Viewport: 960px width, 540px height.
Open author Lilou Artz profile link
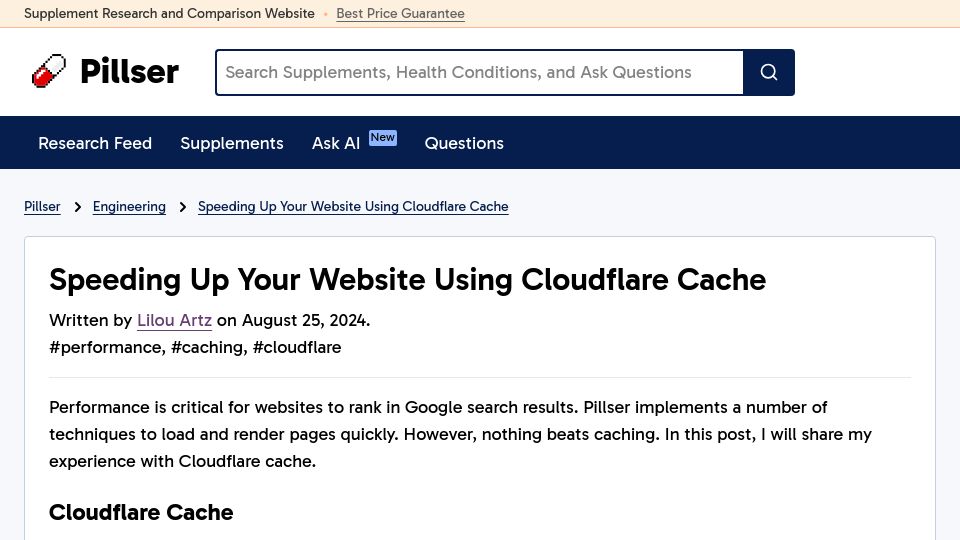point(174,320)
